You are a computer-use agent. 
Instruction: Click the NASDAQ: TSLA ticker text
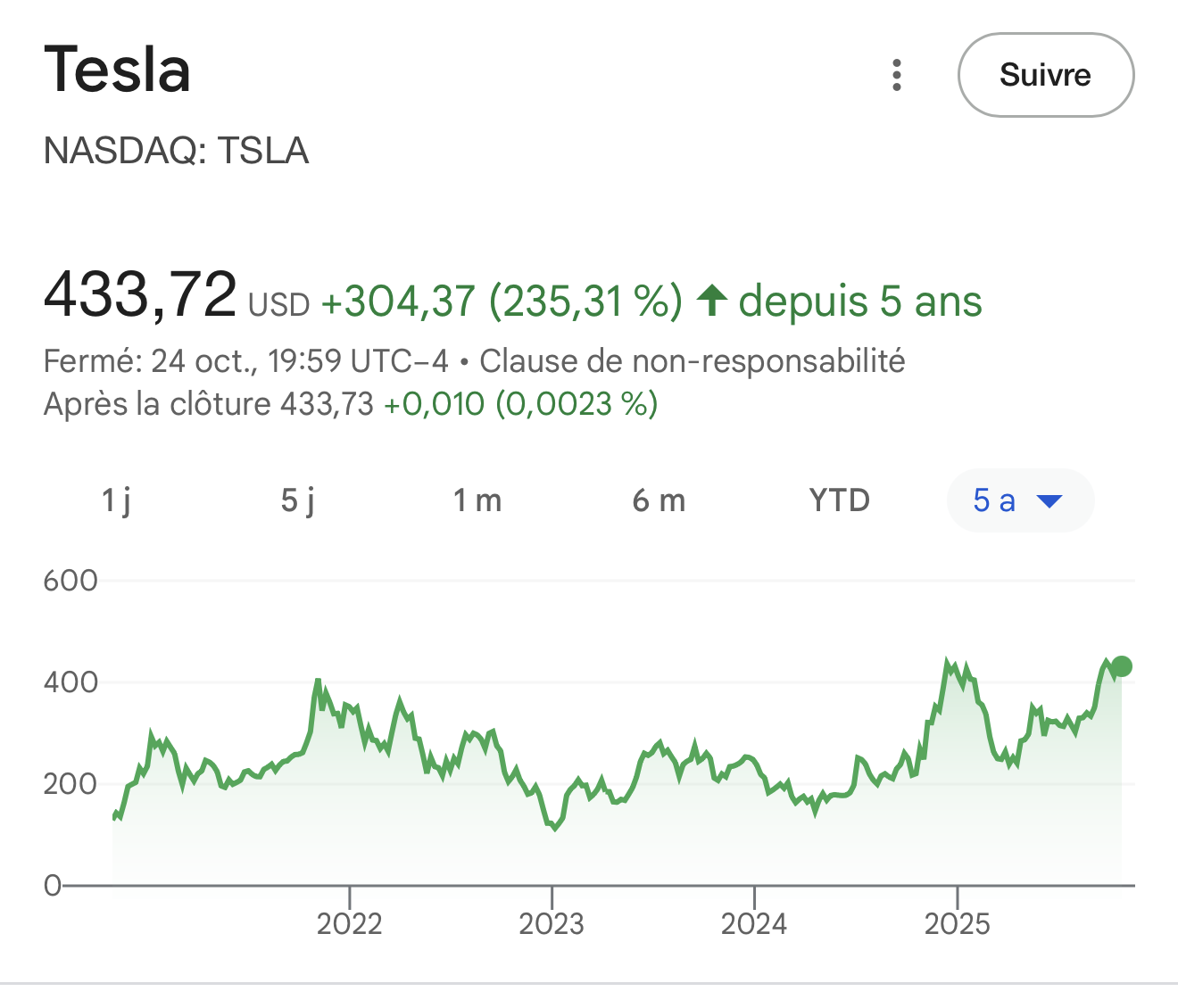pos(176,151)
